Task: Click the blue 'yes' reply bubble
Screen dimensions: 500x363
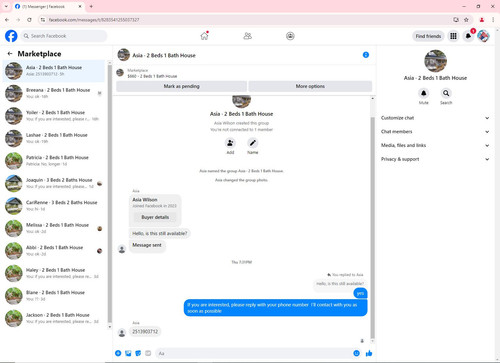Action: pos(360,293)
